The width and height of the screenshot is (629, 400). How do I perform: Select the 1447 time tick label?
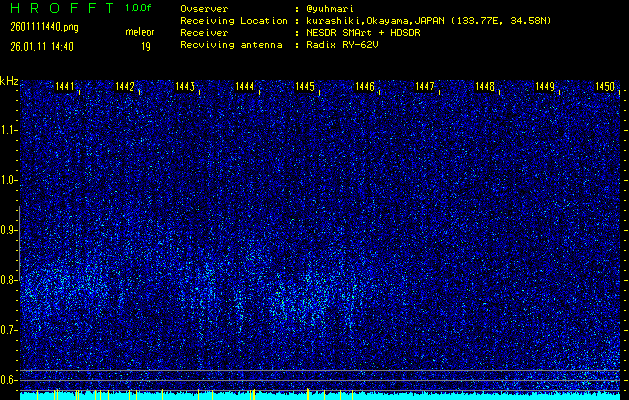(425, 87)
